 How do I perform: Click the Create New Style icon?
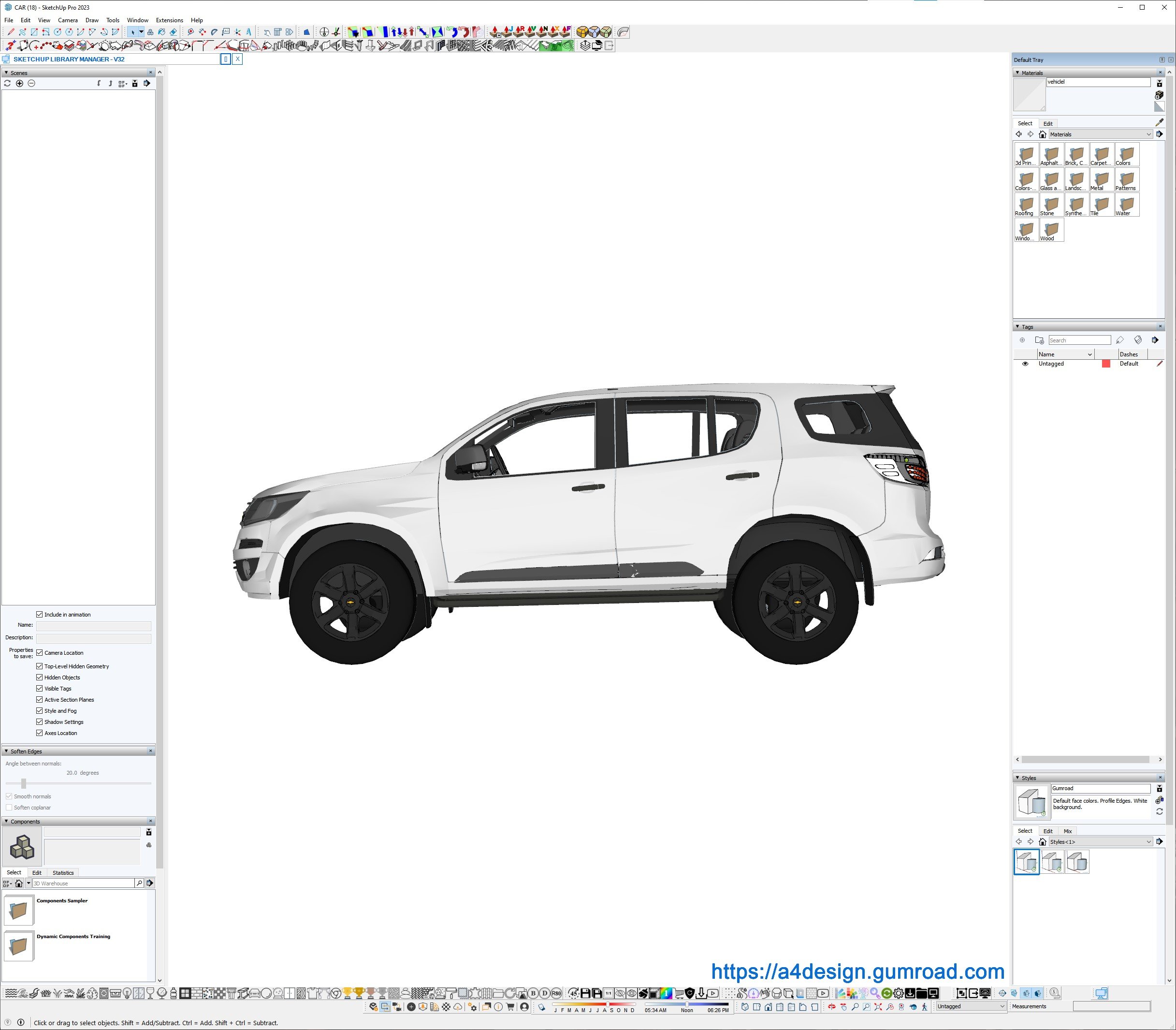(1159, 799)
